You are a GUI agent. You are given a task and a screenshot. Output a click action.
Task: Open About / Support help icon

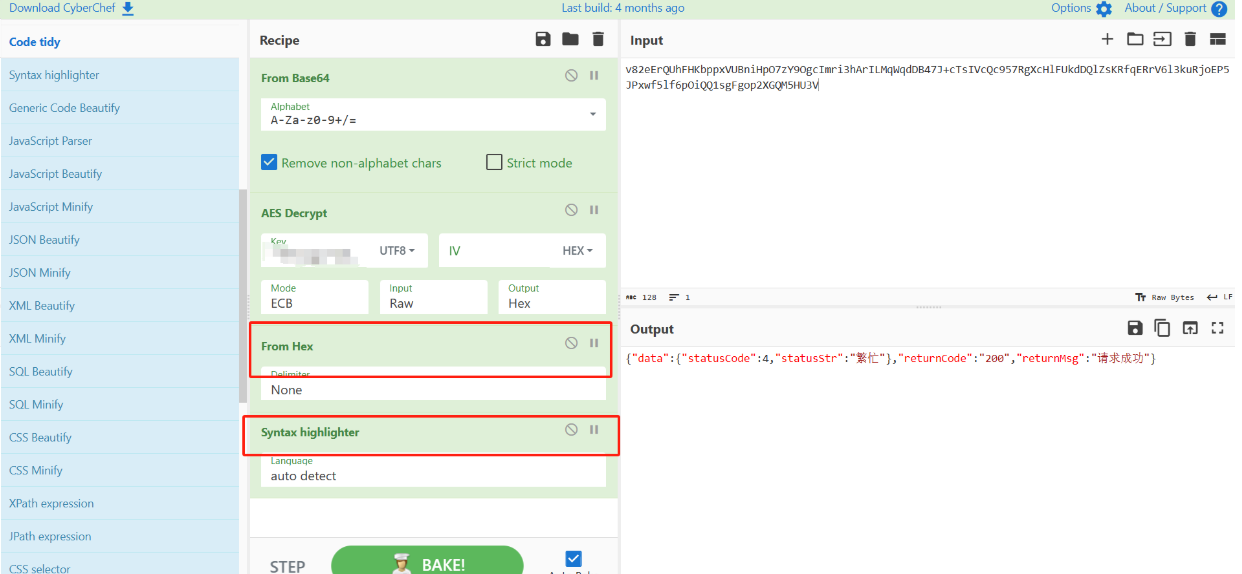point(1219,9)
